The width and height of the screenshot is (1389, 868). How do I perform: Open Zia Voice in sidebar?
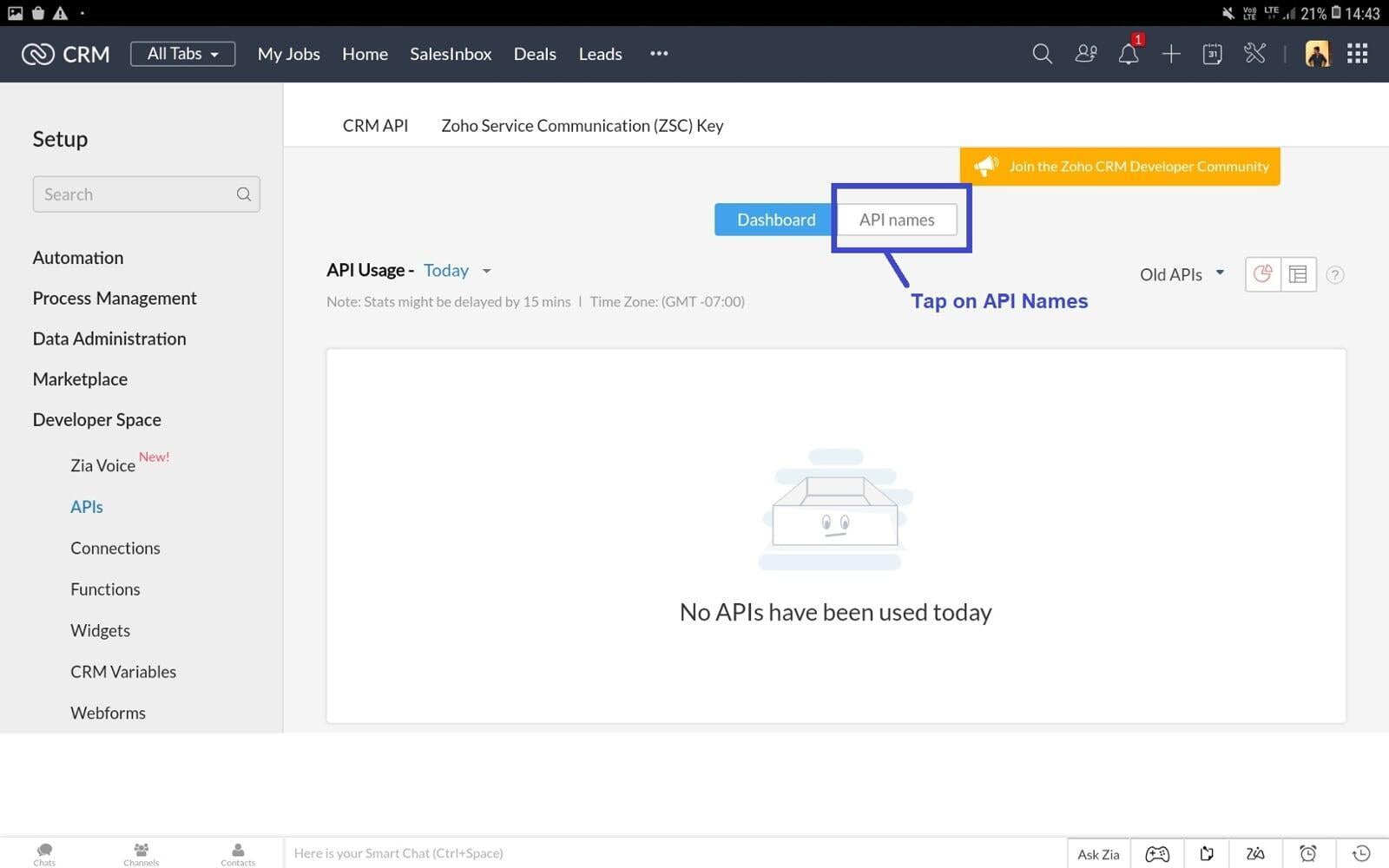click(102, 465)
